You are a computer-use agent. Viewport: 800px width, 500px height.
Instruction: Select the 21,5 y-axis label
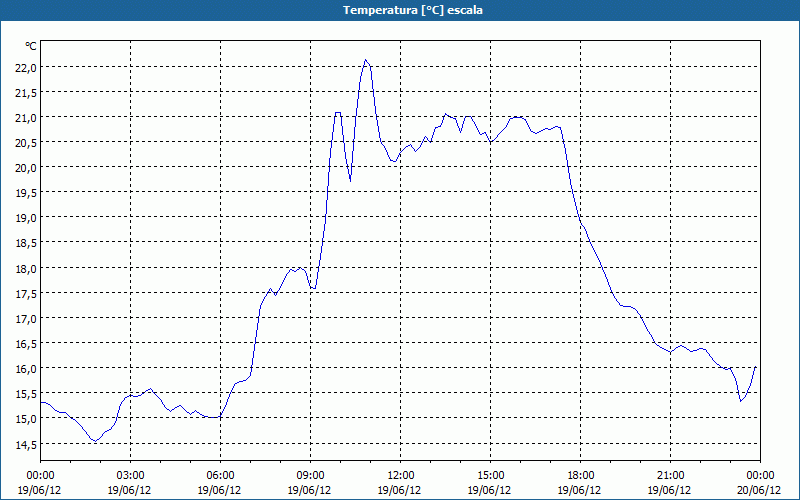(x=25, y=93)
